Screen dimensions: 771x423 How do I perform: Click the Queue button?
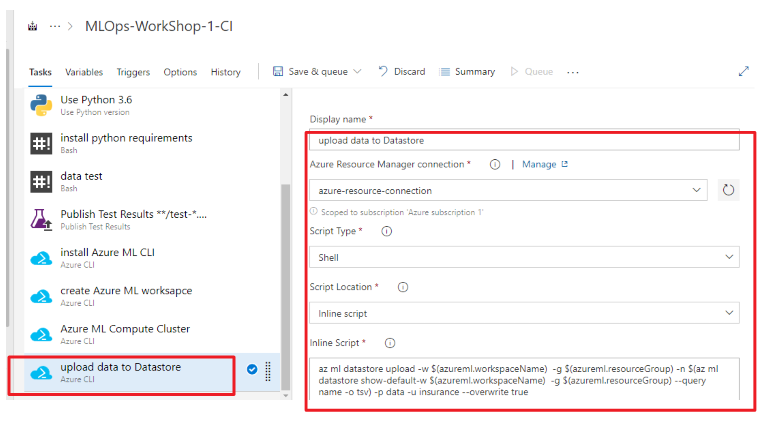(x=532, y=71)
